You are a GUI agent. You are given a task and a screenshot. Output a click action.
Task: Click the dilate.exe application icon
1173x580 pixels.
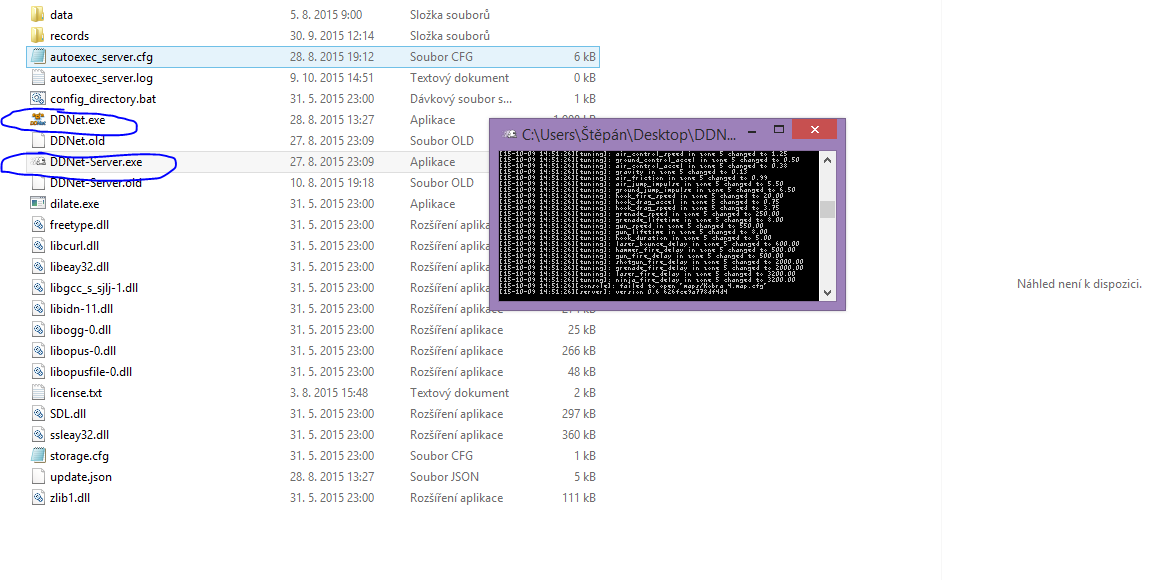tap(38, 204)
